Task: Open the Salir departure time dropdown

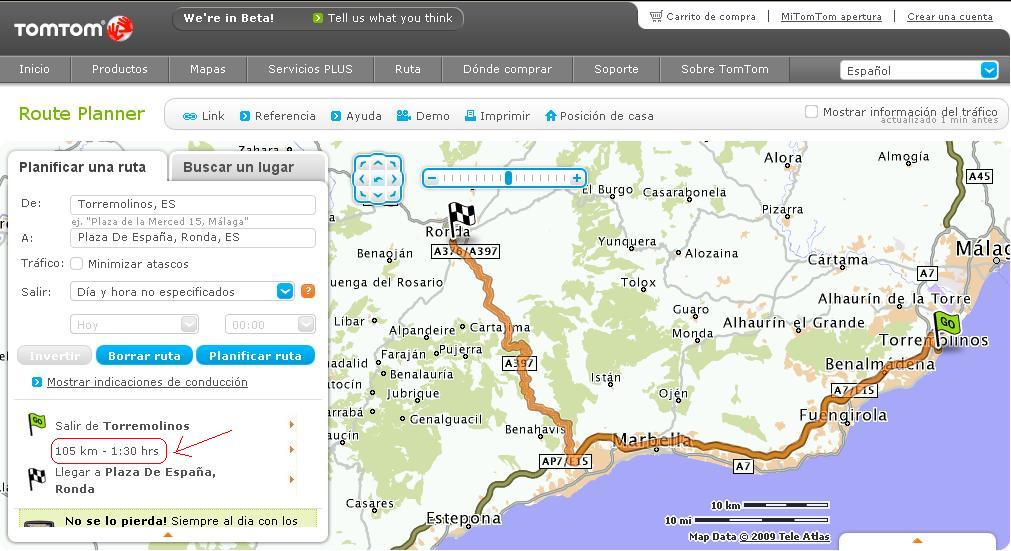Action: (x=182, y=291)
